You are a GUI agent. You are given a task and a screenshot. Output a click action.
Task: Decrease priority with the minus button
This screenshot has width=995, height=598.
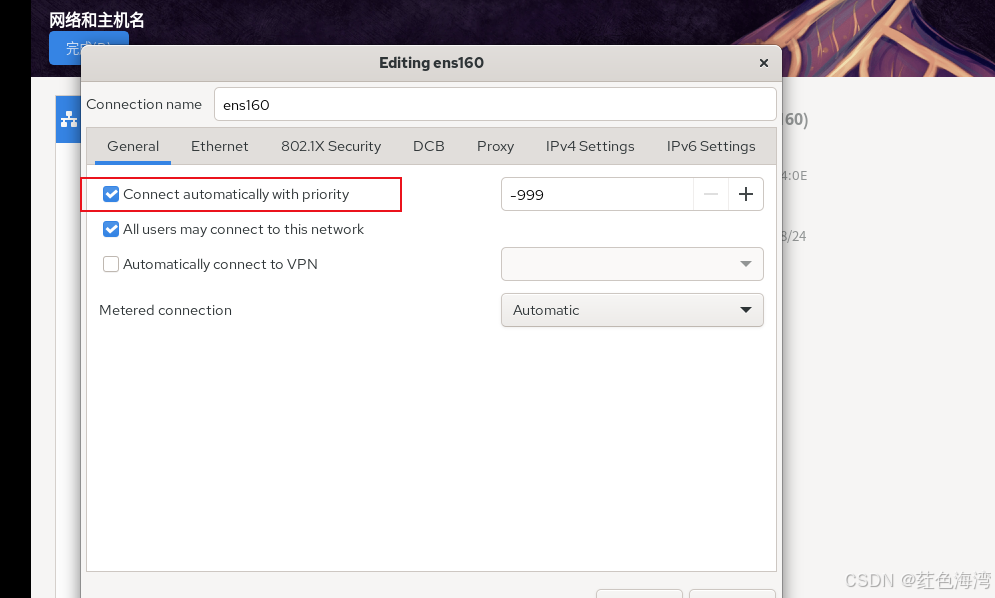click(x=711, y=194)
